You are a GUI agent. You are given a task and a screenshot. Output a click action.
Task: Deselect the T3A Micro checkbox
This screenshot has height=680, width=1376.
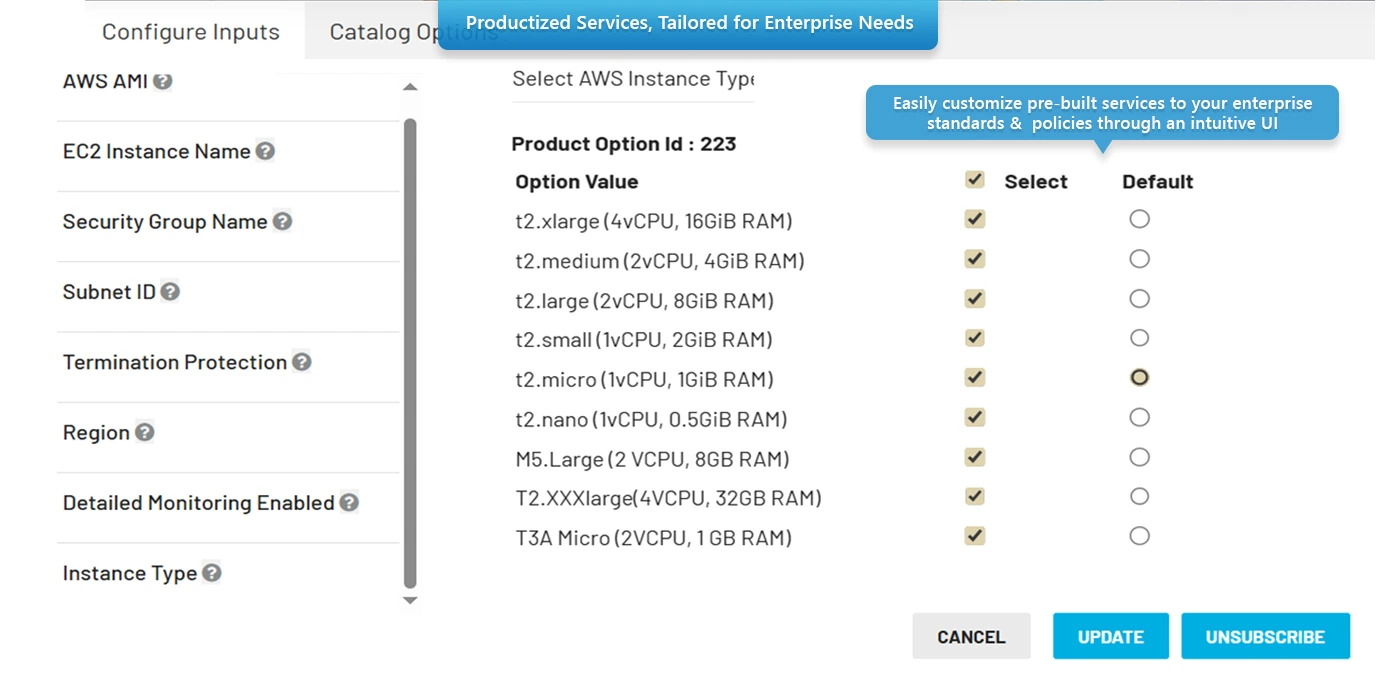974,536
